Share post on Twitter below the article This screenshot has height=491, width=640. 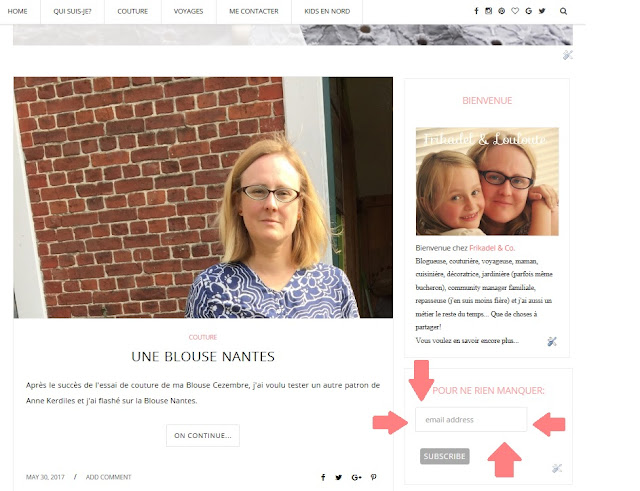338,477
